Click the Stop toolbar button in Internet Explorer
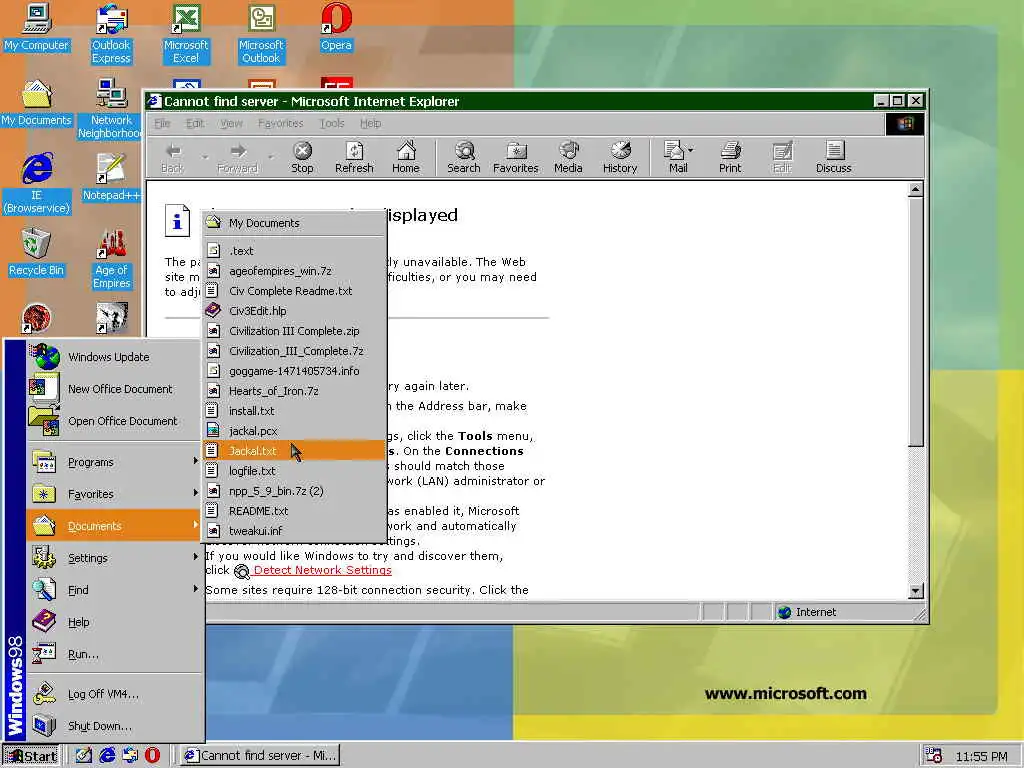Screen dimensions: 1024x768 (x=302, y=157)
